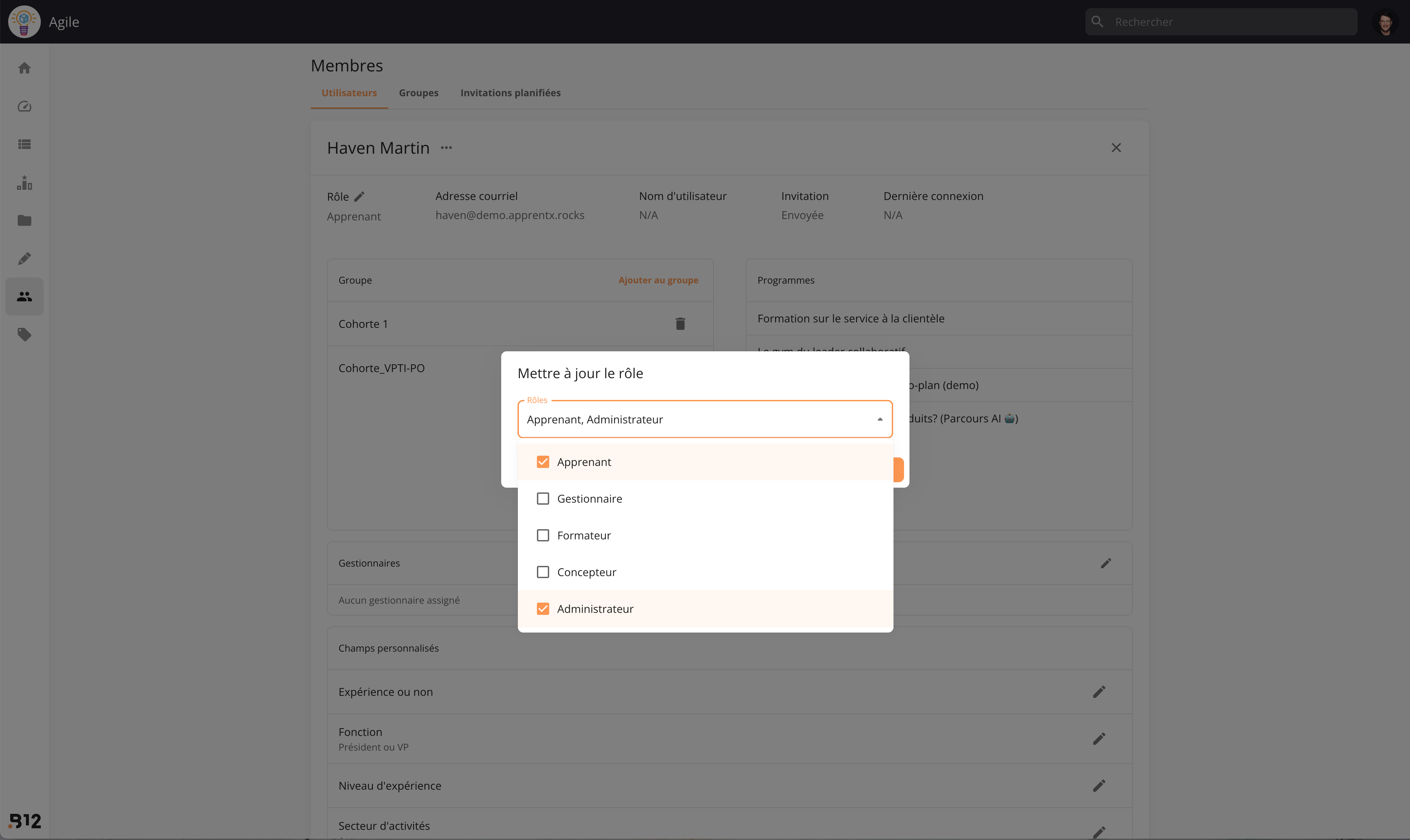The height and width of the screenshot is (840, 1410).
Task: Edit the Fonction field pencil
Action: 1099,739
